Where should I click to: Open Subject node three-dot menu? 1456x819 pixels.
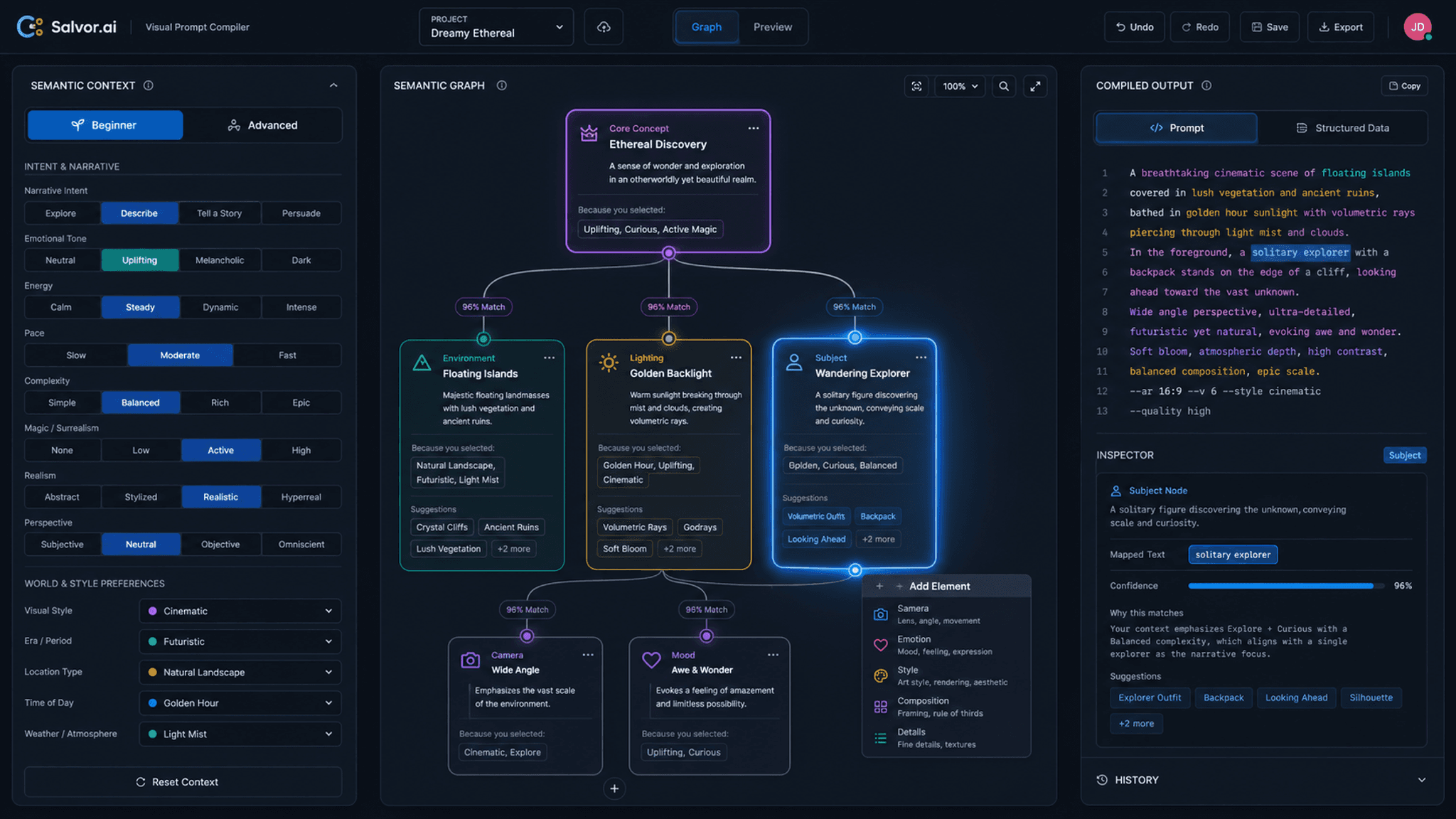(921, 358)
